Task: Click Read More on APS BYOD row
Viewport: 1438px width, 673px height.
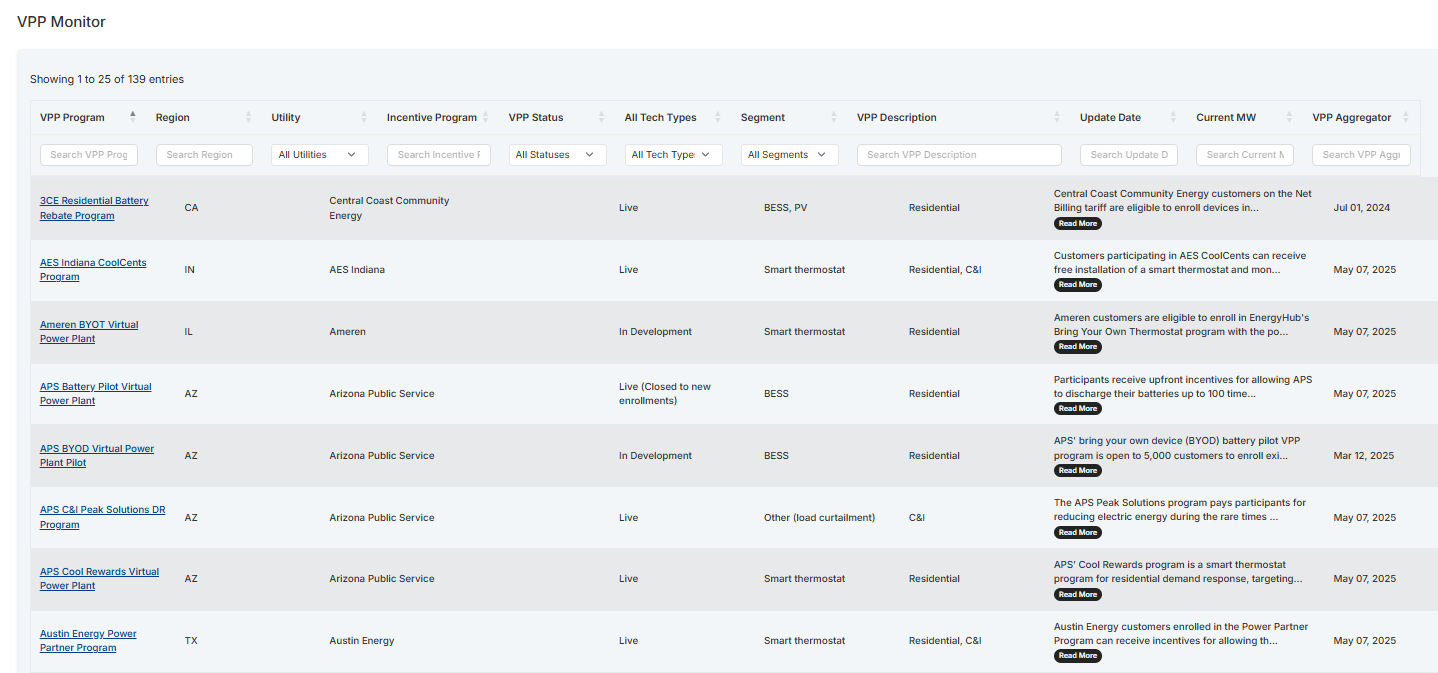Action: coord(1077,471)
